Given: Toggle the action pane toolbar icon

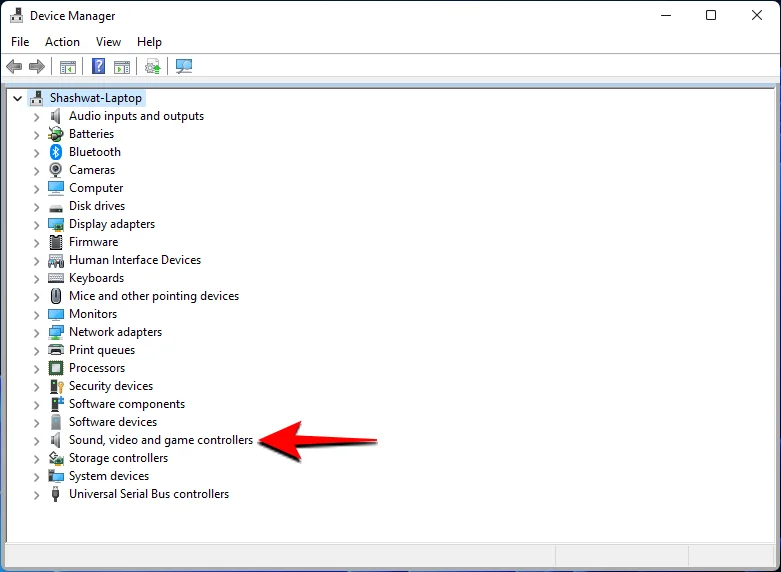Looking at the screenshot, I should [122, 66].
